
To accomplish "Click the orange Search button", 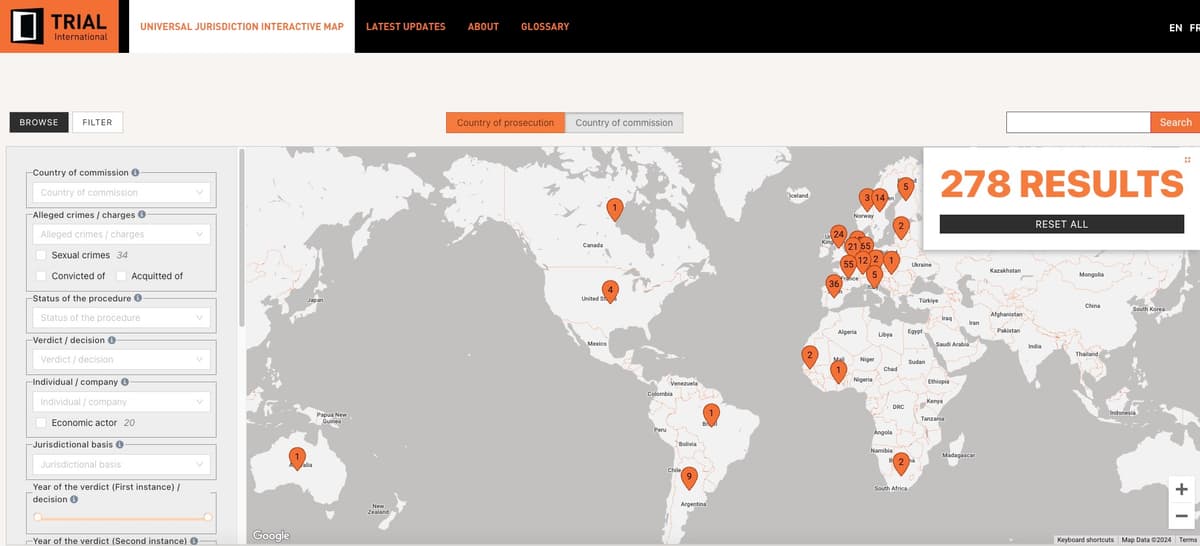I will click(x=1175, y=122).
